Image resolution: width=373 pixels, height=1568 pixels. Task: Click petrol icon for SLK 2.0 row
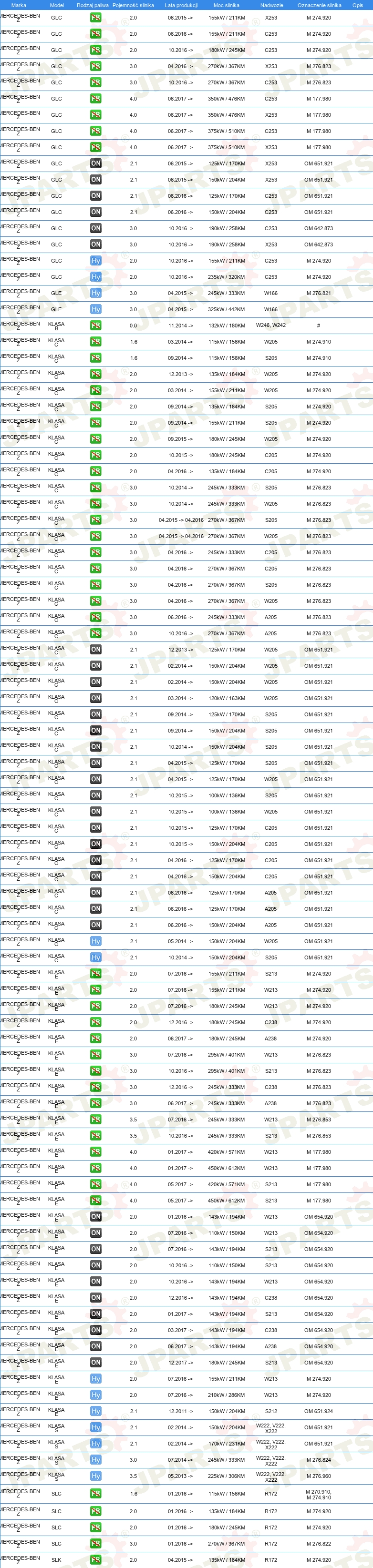(x=96, y=1560)
